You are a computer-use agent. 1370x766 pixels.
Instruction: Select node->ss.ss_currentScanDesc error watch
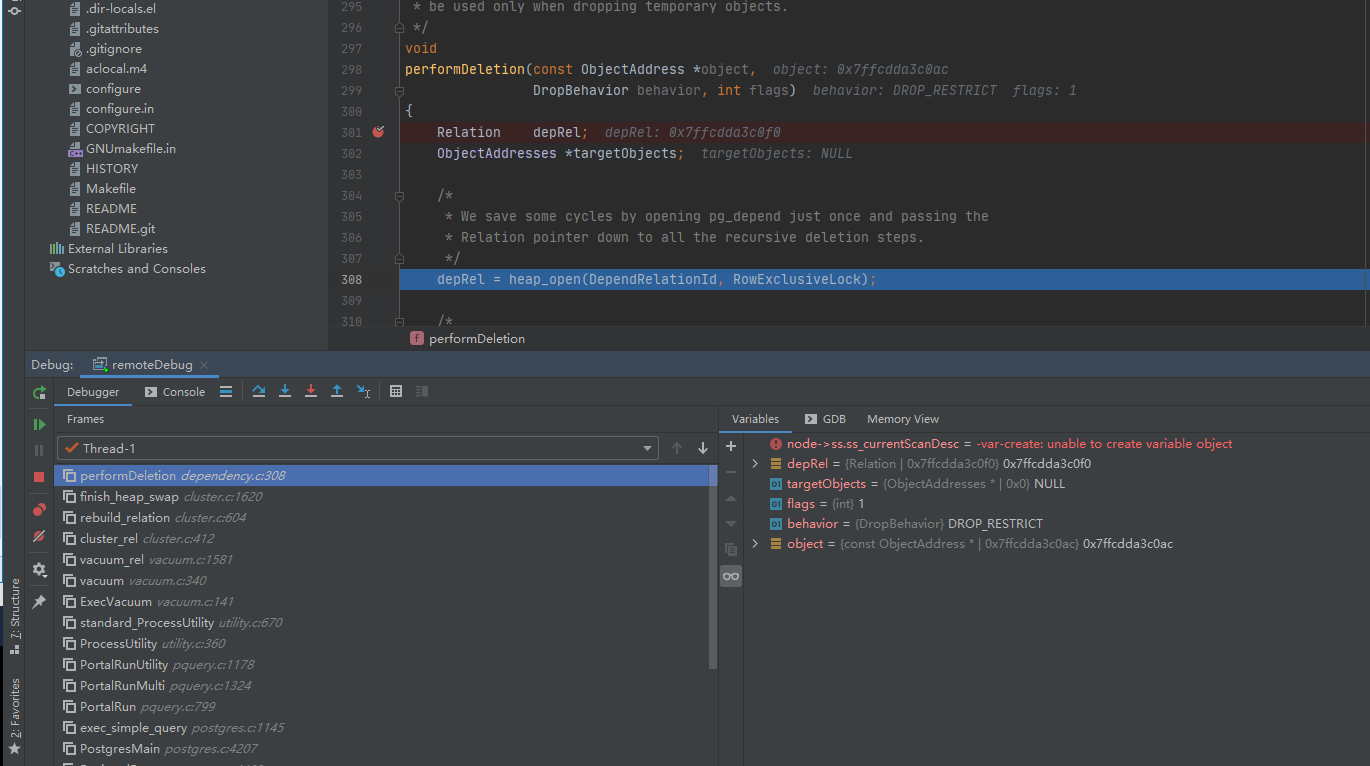(1057, 444)
